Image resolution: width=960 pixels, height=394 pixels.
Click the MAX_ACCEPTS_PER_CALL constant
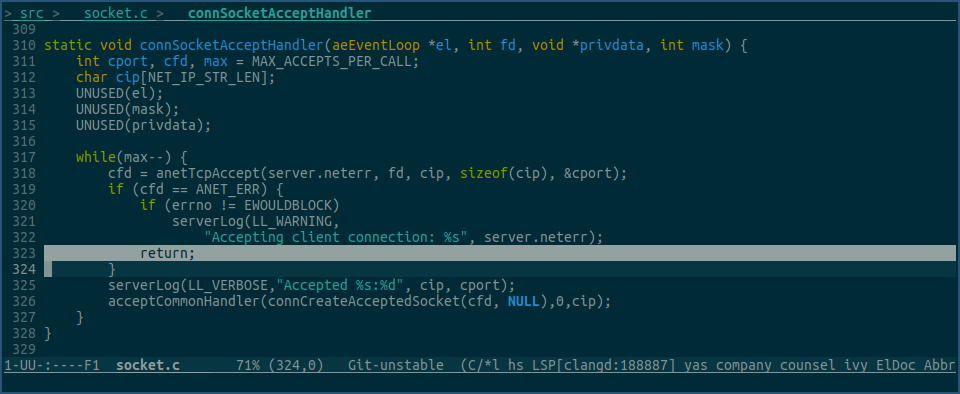coord(335,62)
